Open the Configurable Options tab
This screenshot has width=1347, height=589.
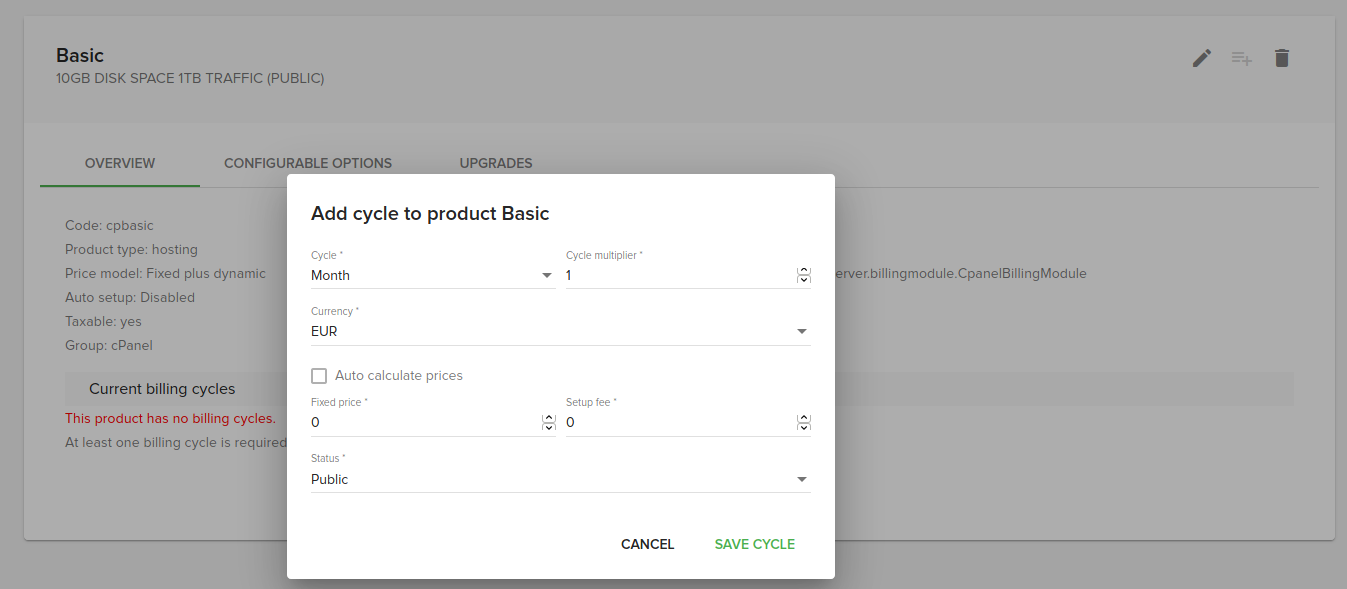308,163
